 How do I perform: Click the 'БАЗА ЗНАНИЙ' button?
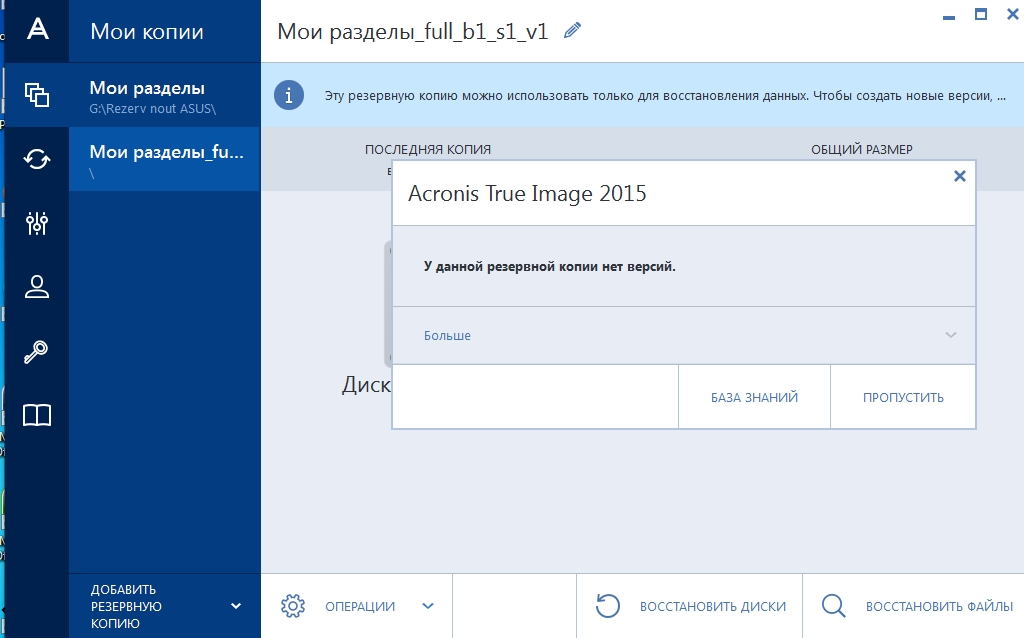754,397
